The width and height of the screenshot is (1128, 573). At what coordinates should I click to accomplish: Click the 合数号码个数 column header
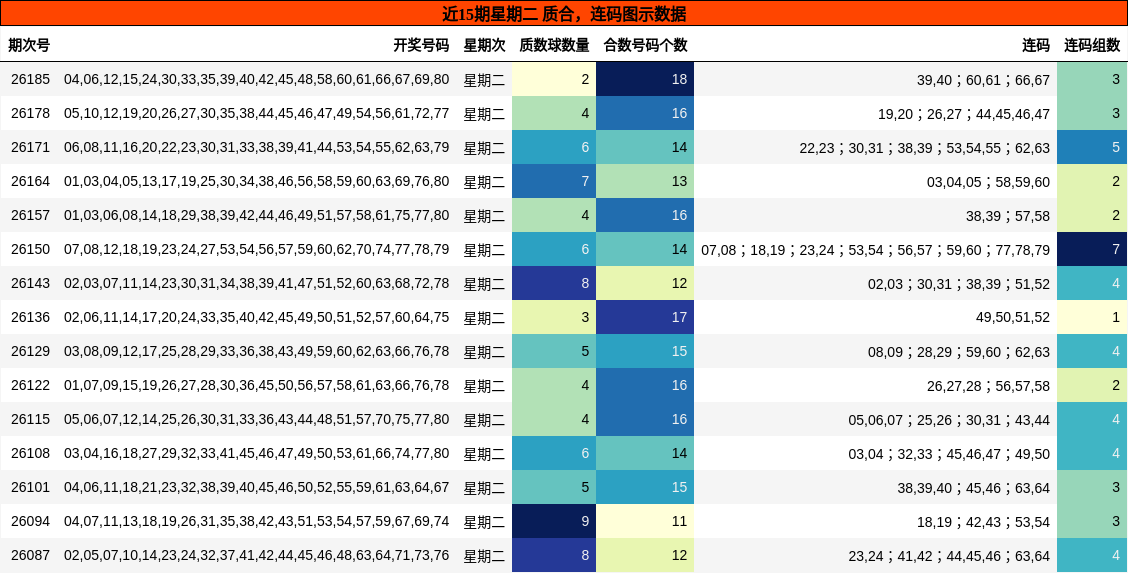pyautogui.click(x=645, y=45)
